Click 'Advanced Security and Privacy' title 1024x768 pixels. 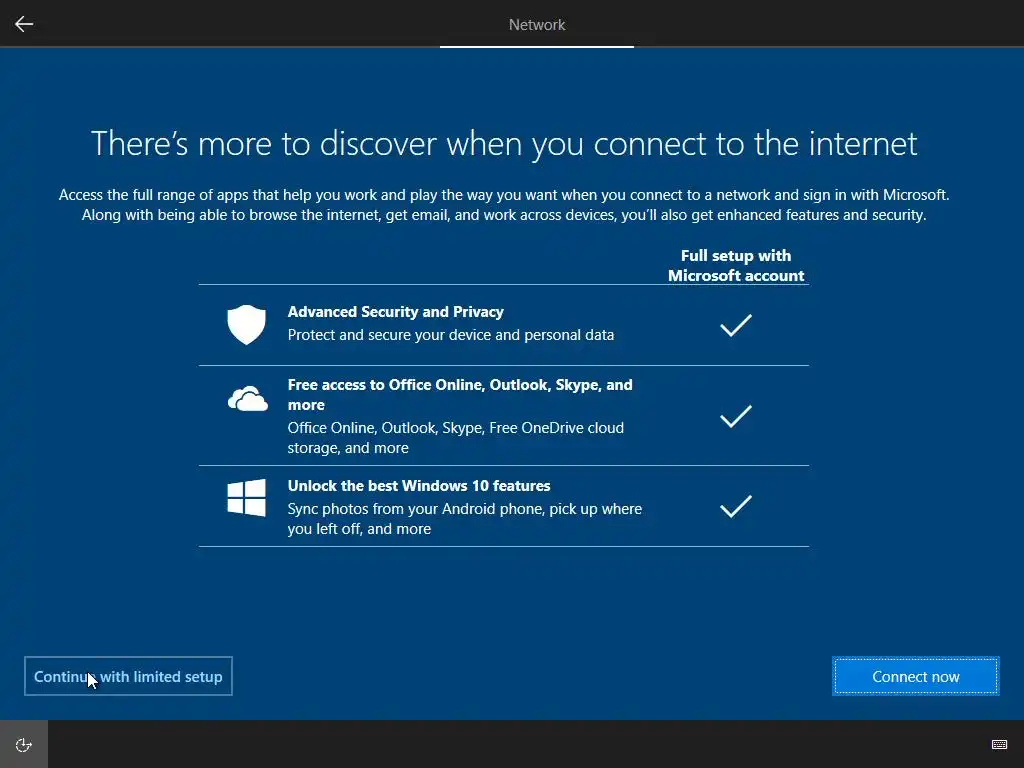point(396,312)
